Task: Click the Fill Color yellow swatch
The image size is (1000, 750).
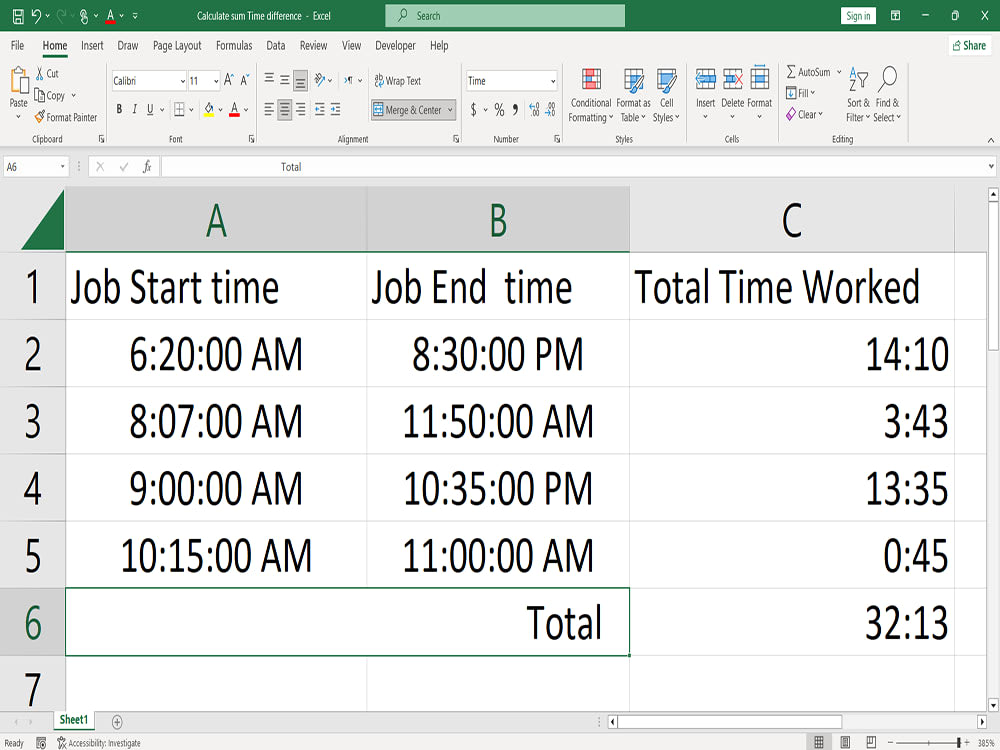Action: [x=209, y=110]
